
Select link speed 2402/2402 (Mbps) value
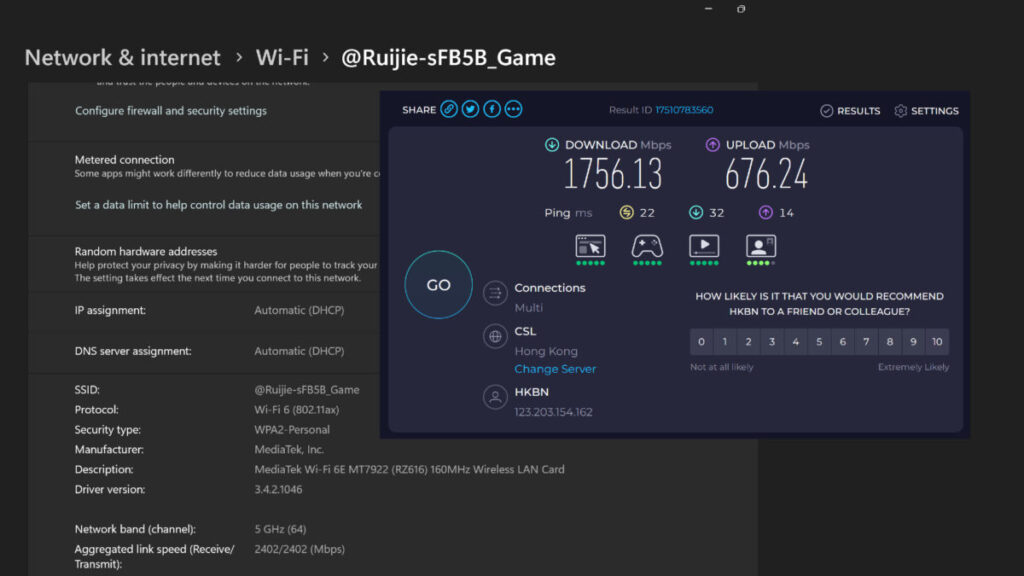click(300, 549)
